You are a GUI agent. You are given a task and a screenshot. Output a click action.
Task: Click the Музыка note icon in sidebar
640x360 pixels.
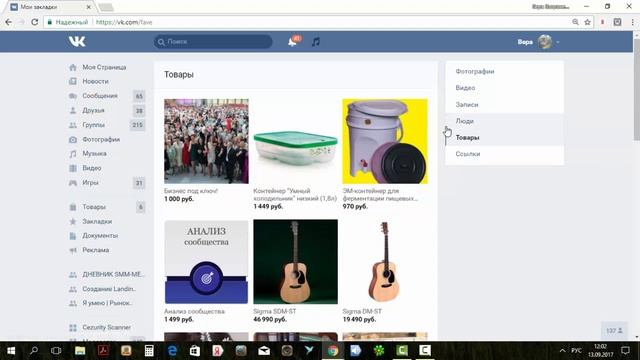73,154
